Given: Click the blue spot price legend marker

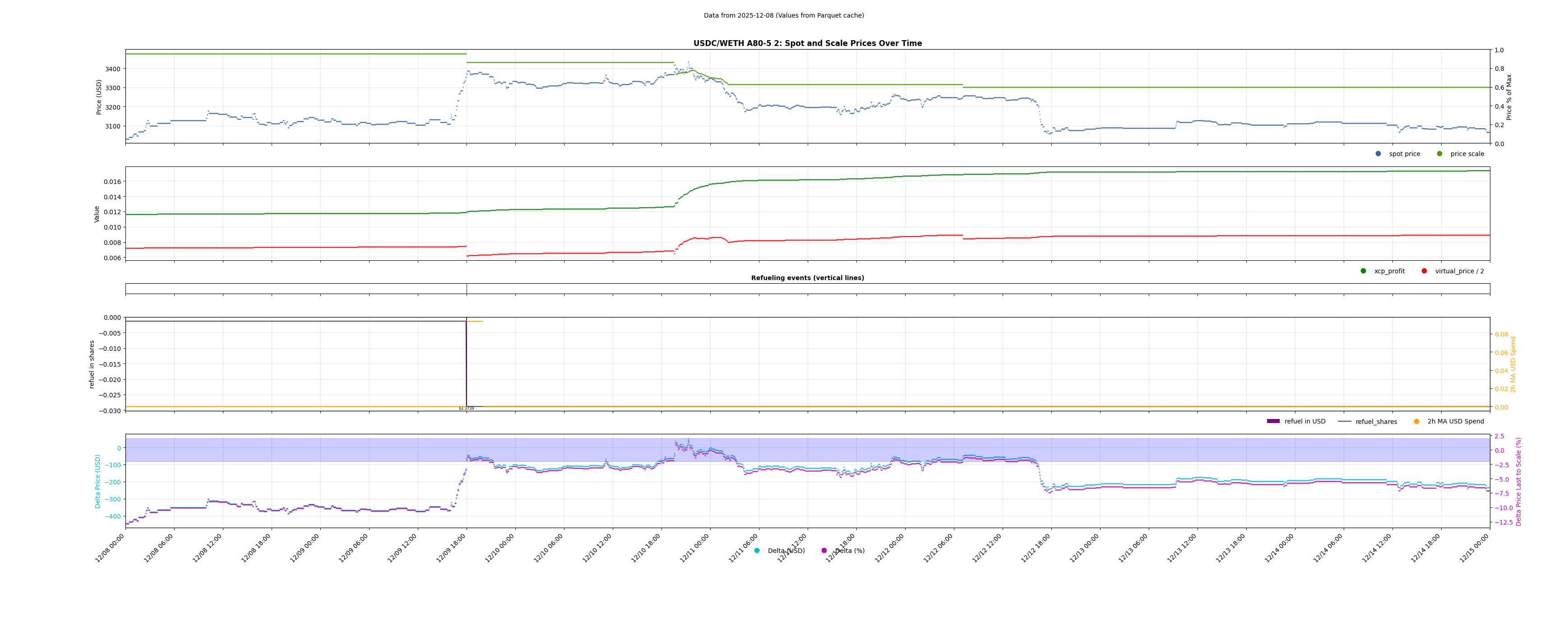Looking at the screenshot, I should 1378,154.
